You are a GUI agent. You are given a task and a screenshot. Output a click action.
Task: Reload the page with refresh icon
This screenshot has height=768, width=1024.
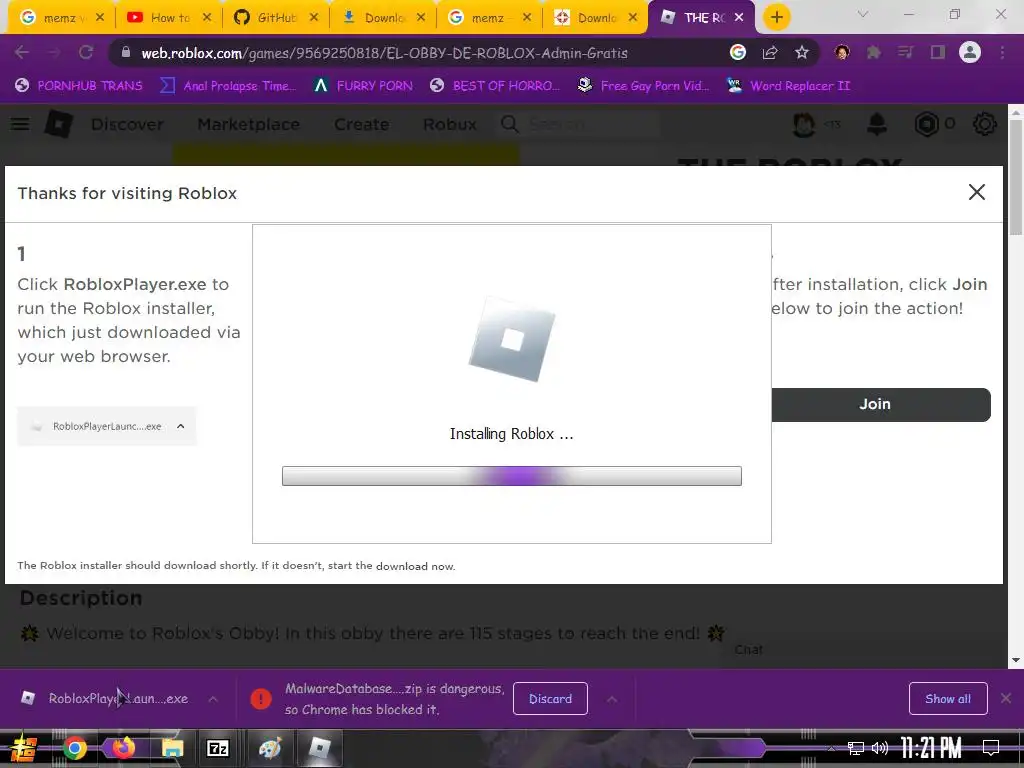click(x=86, y=53)
